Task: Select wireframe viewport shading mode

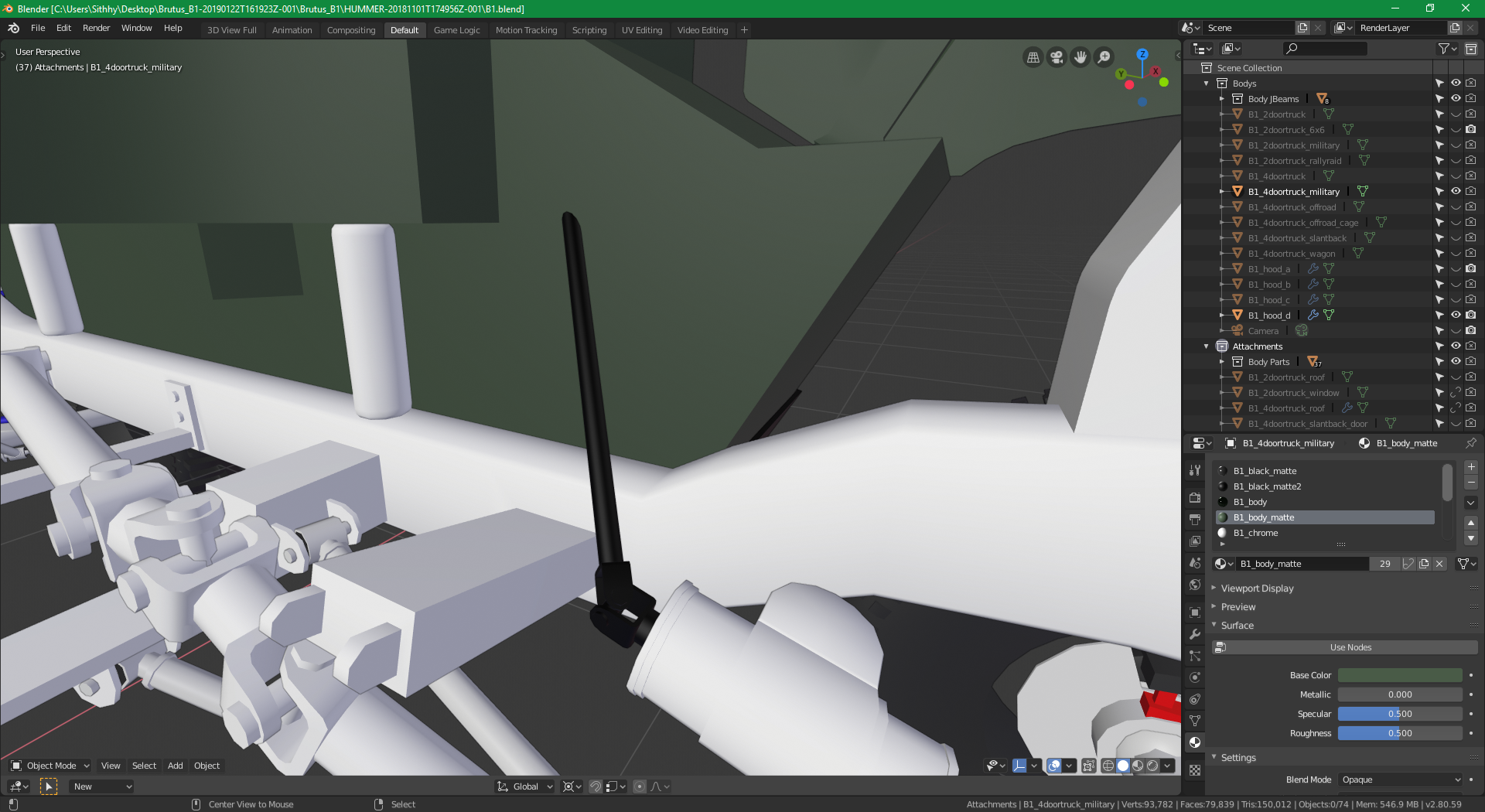Action: (x=1108, y=766)
